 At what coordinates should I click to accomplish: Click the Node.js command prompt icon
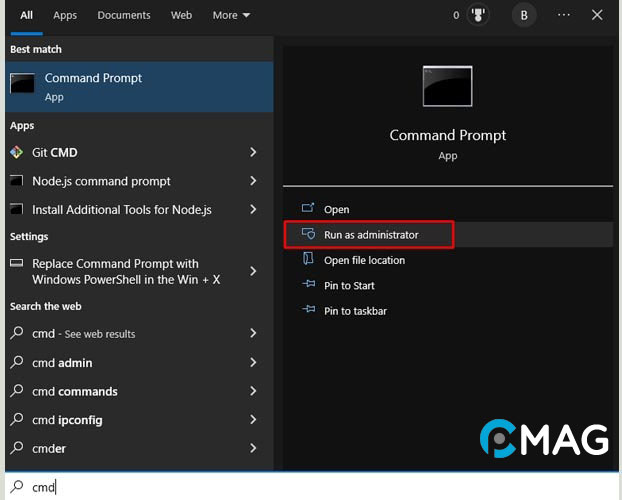(x=16, y=181)
